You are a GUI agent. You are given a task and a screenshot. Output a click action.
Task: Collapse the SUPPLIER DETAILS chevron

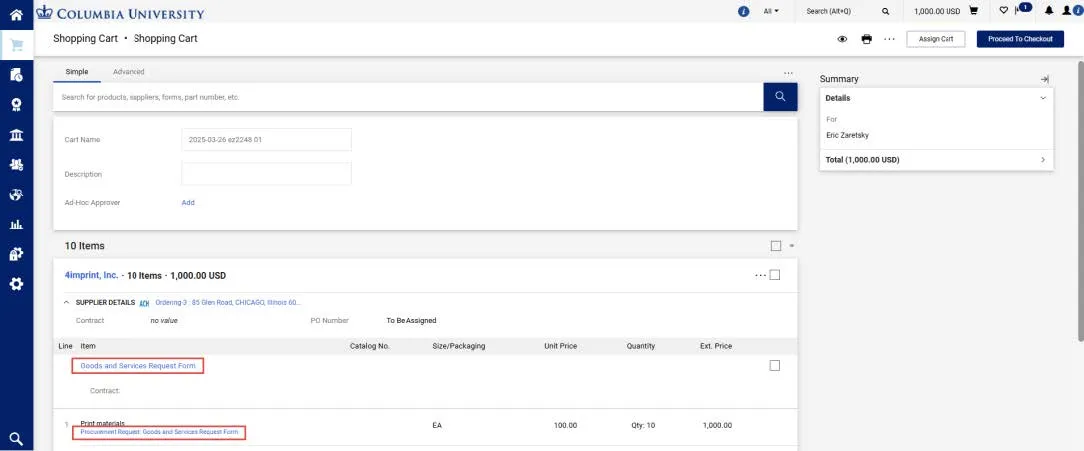[x=66, y=302]
